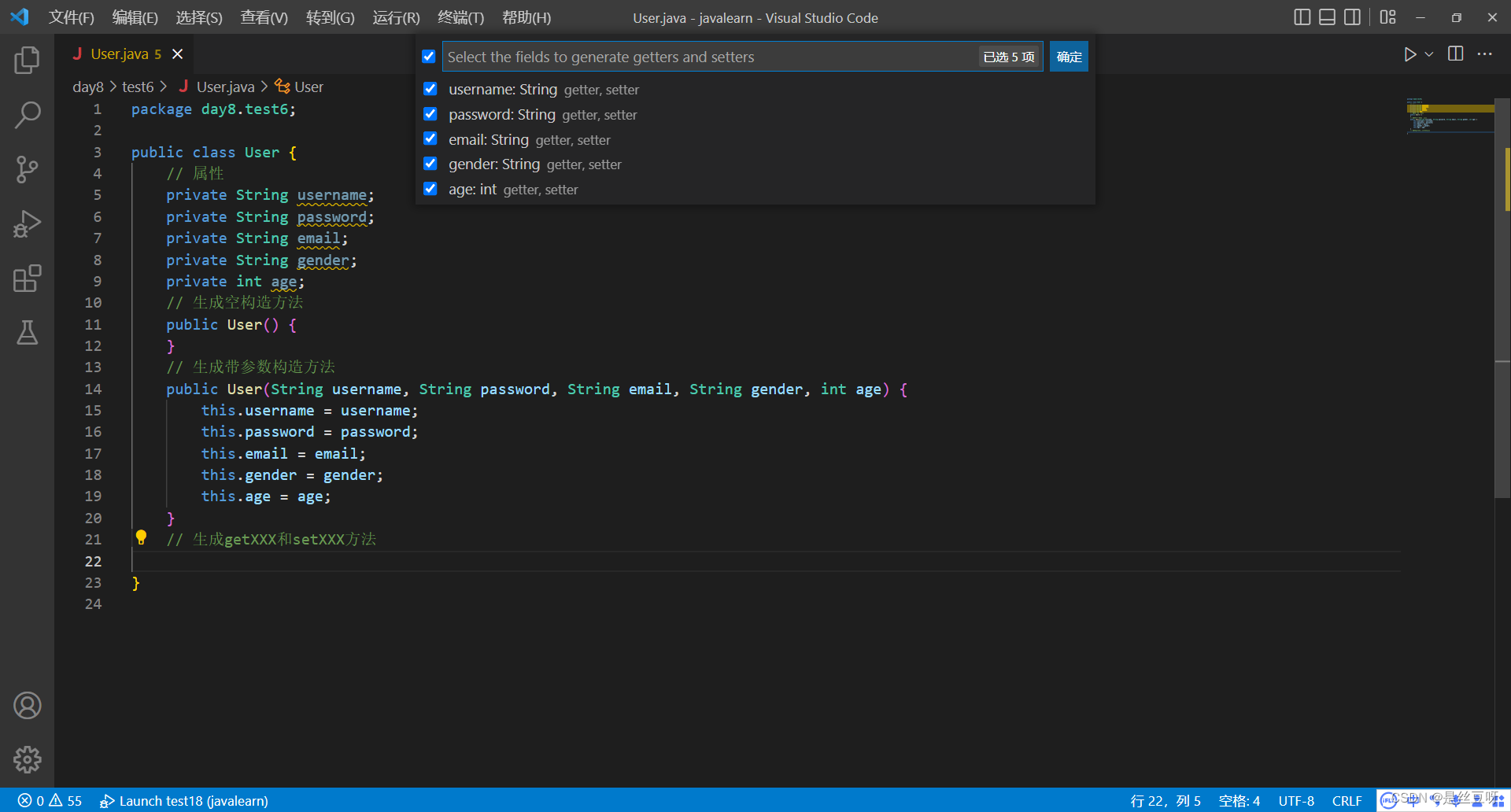Run the Java file with the play button

point(1409,54)
